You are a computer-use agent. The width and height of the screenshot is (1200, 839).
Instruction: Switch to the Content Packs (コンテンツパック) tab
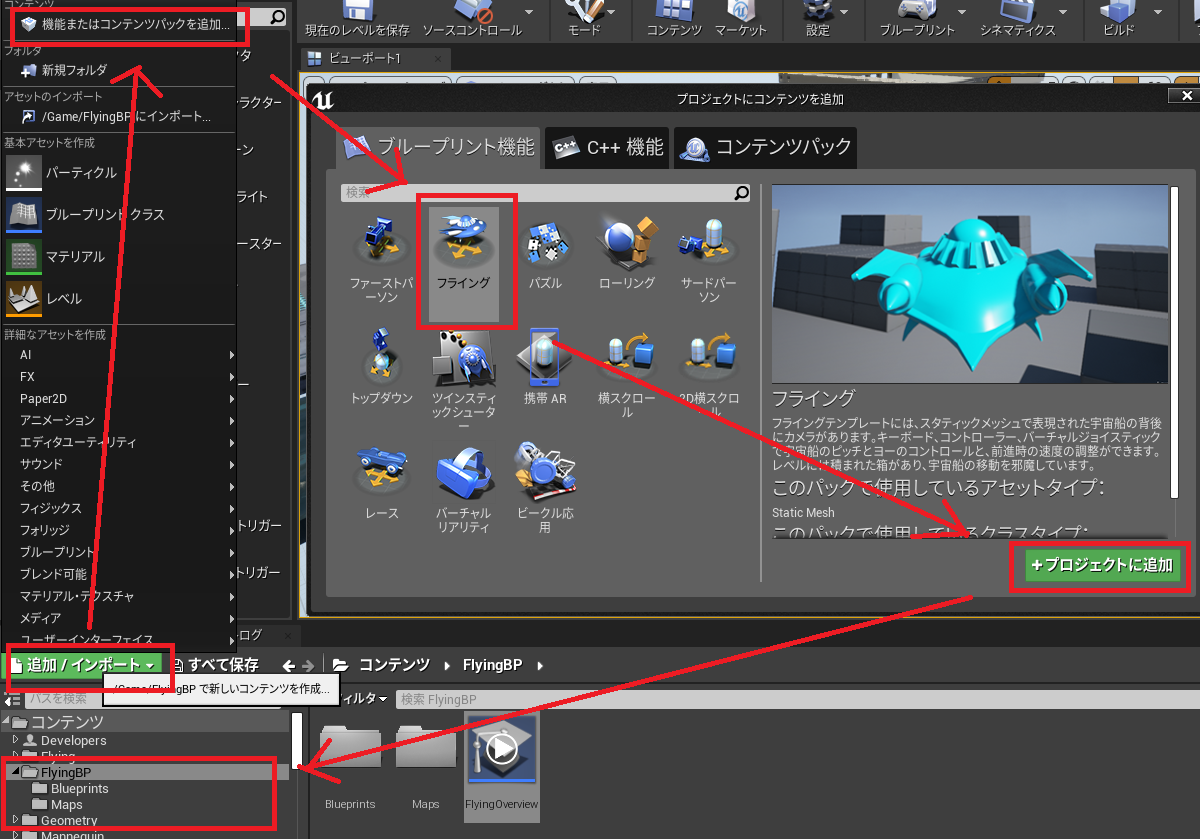(766, 147)
